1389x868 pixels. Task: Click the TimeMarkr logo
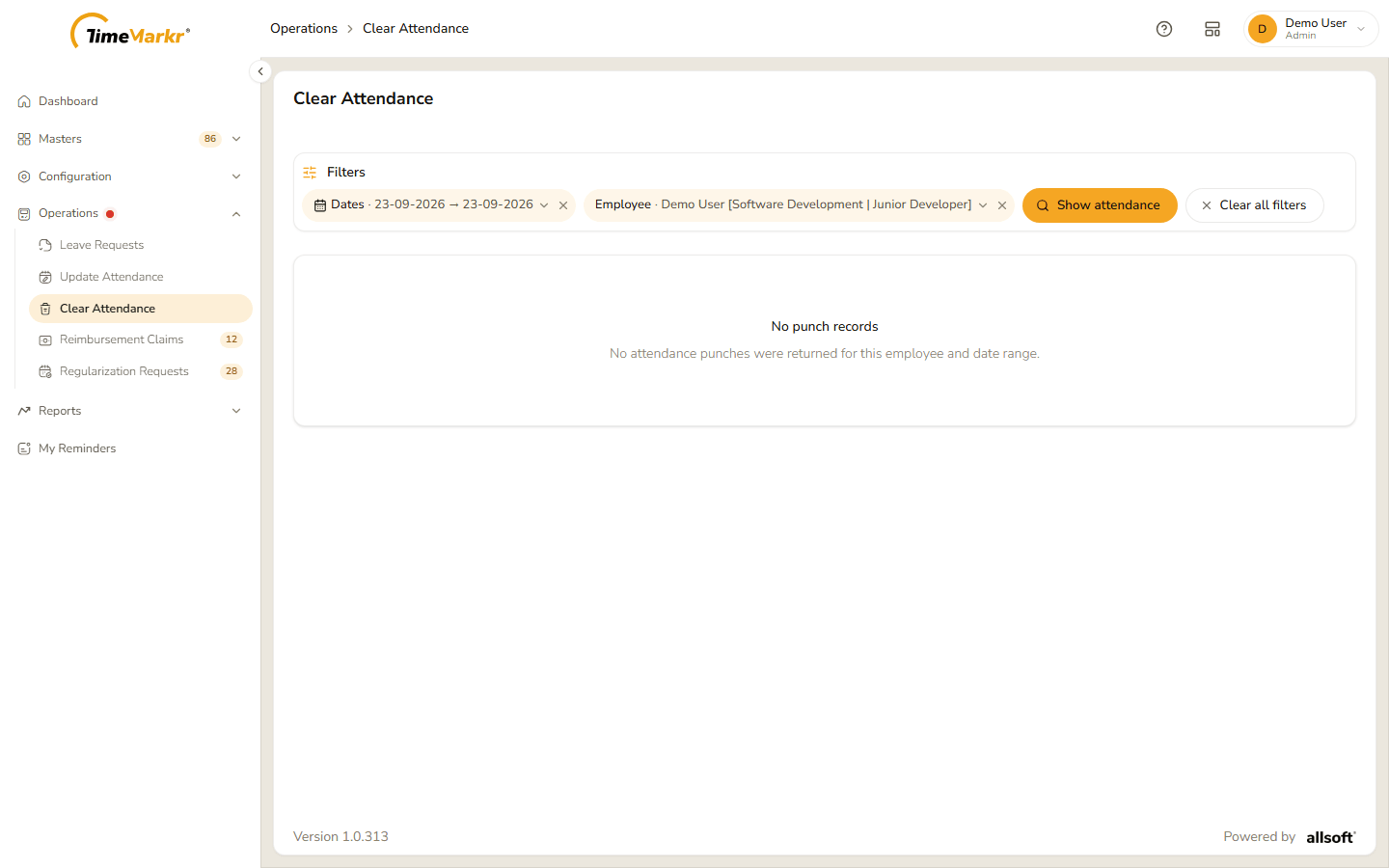click(x=130, y=31)
